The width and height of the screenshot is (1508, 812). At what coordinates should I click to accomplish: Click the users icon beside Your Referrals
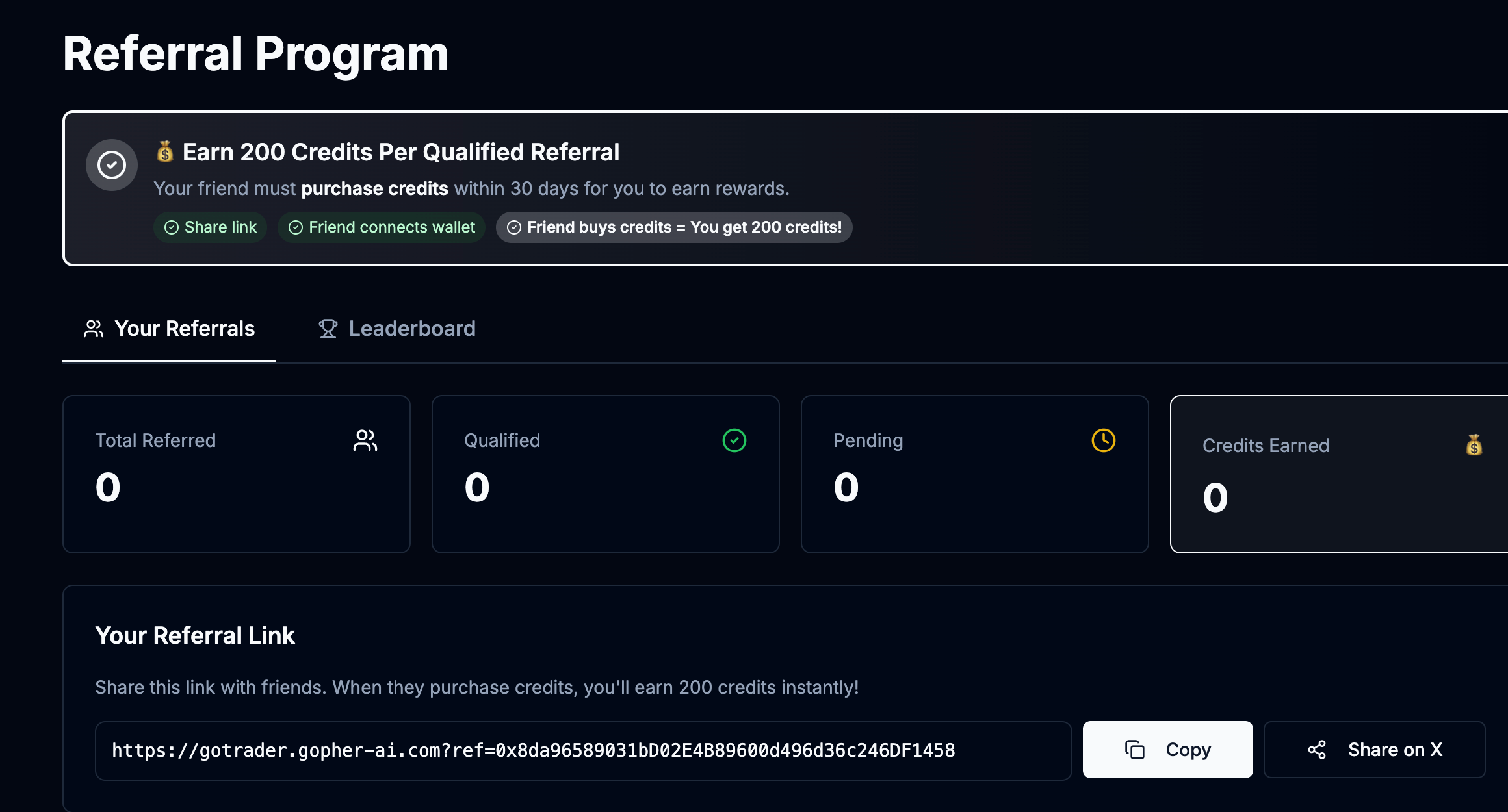[x=94, y=329]
